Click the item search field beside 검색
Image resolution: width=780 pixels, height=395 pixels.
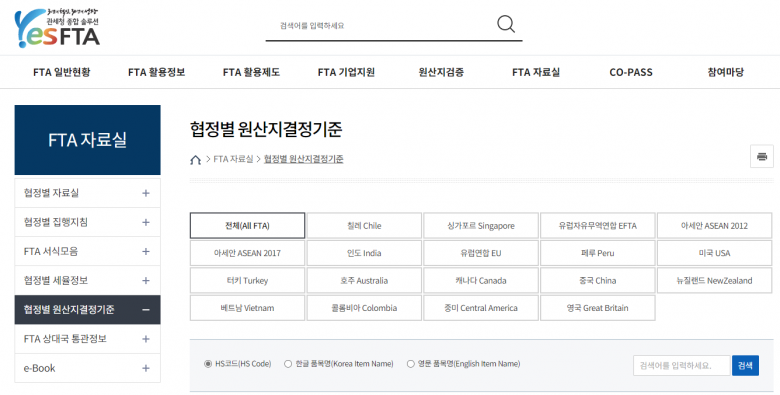point(682,366)
